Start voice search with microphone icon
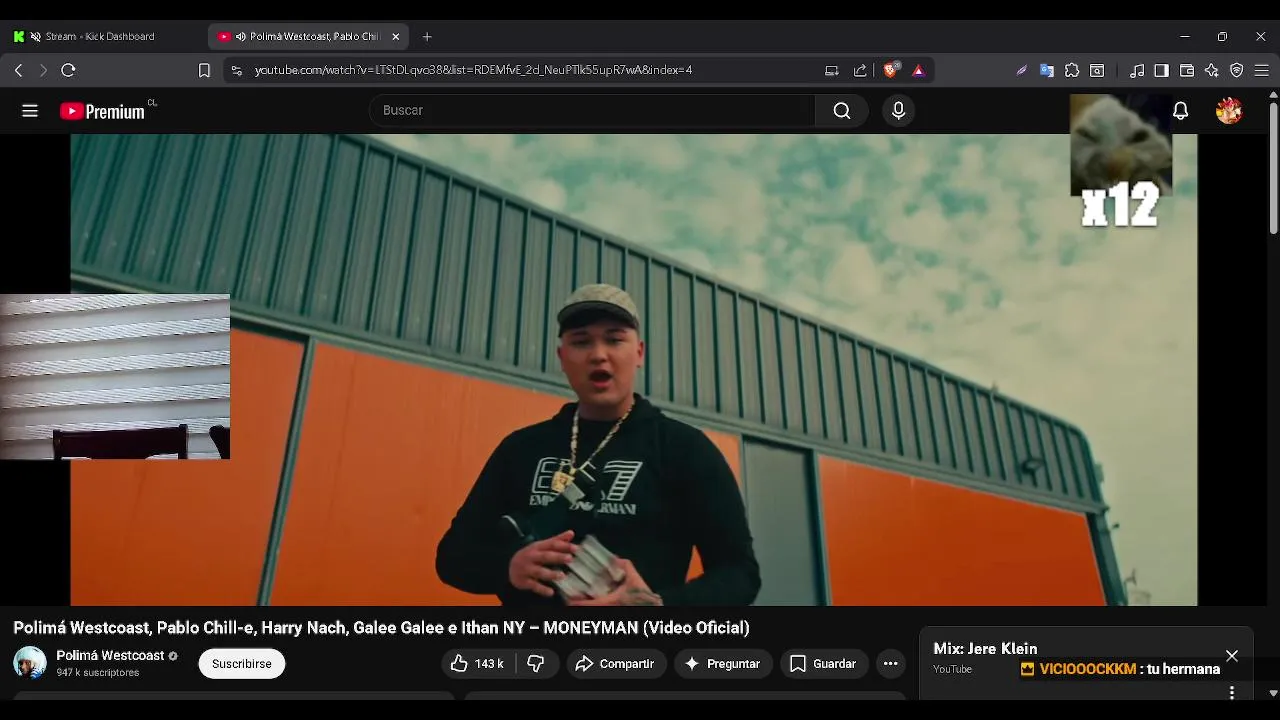The width and height of the screenshot is (1280, 720). click(x=898, y=111)
